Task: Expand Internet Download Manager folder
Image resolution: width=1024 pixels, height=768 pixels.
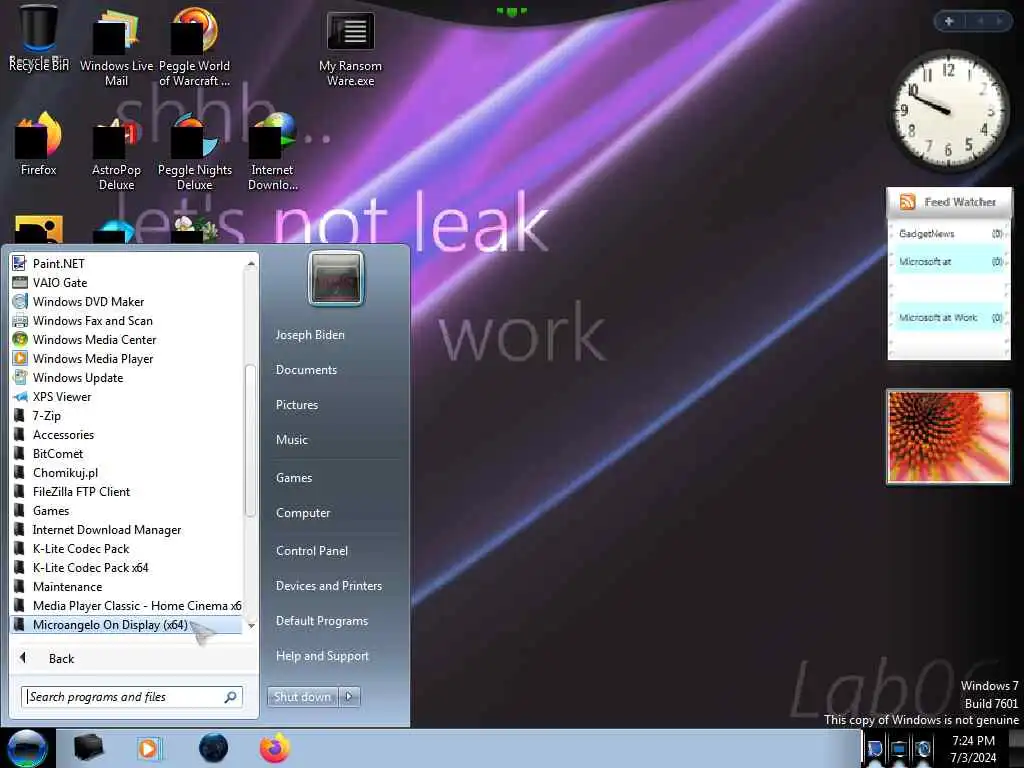Action: (127, 530)
